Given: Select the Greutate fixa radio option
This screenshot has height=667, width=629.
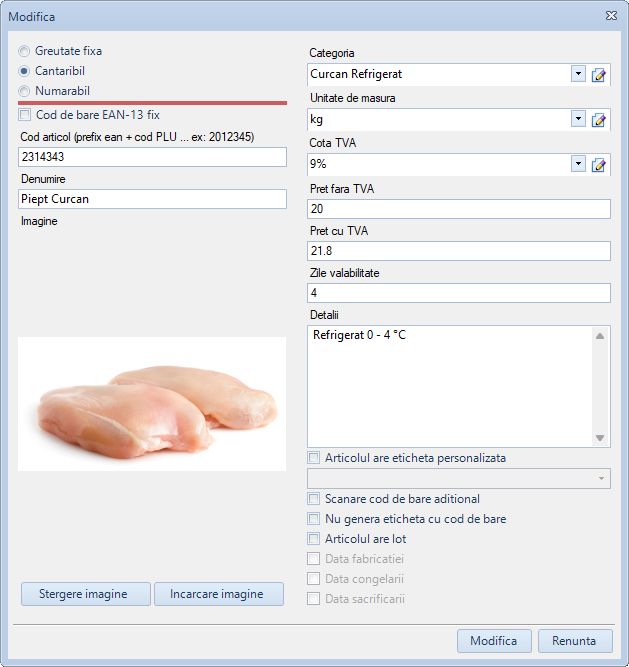Looking at the screenshot, I should point(25,51).
